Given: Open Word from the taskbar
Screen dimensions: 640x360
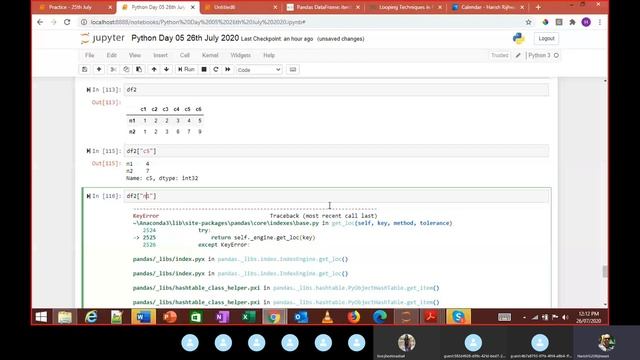Looking at the screenshot, I should coord(143,317).
